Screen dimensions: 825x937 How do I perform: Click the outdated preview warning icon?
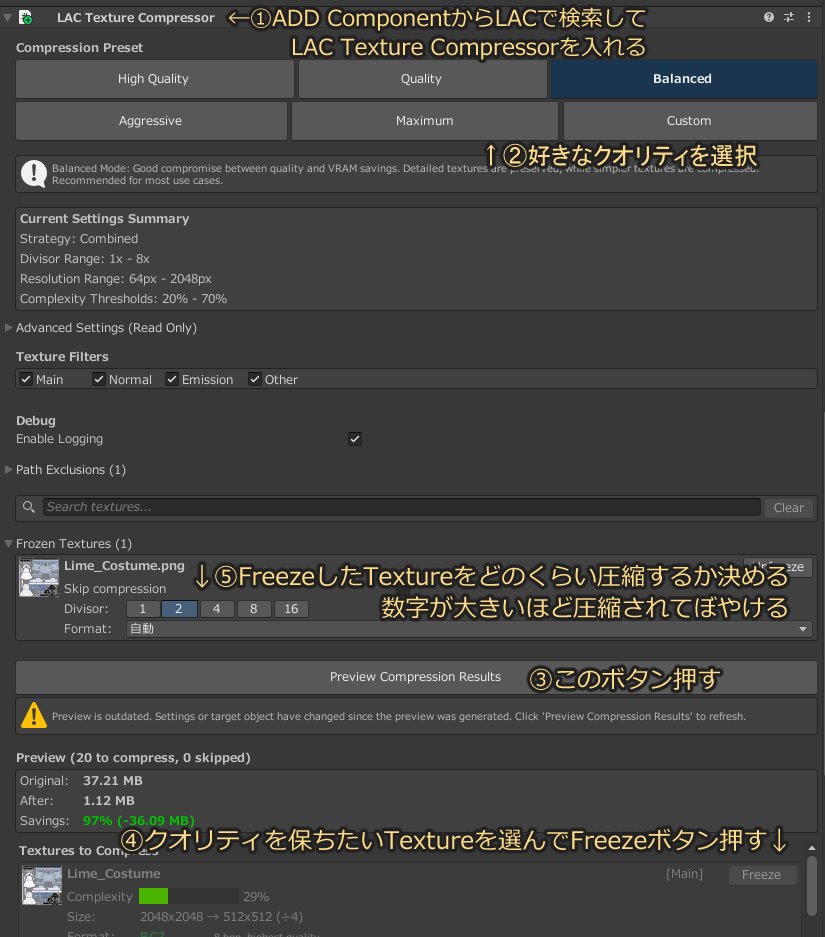tap(34, 715)
